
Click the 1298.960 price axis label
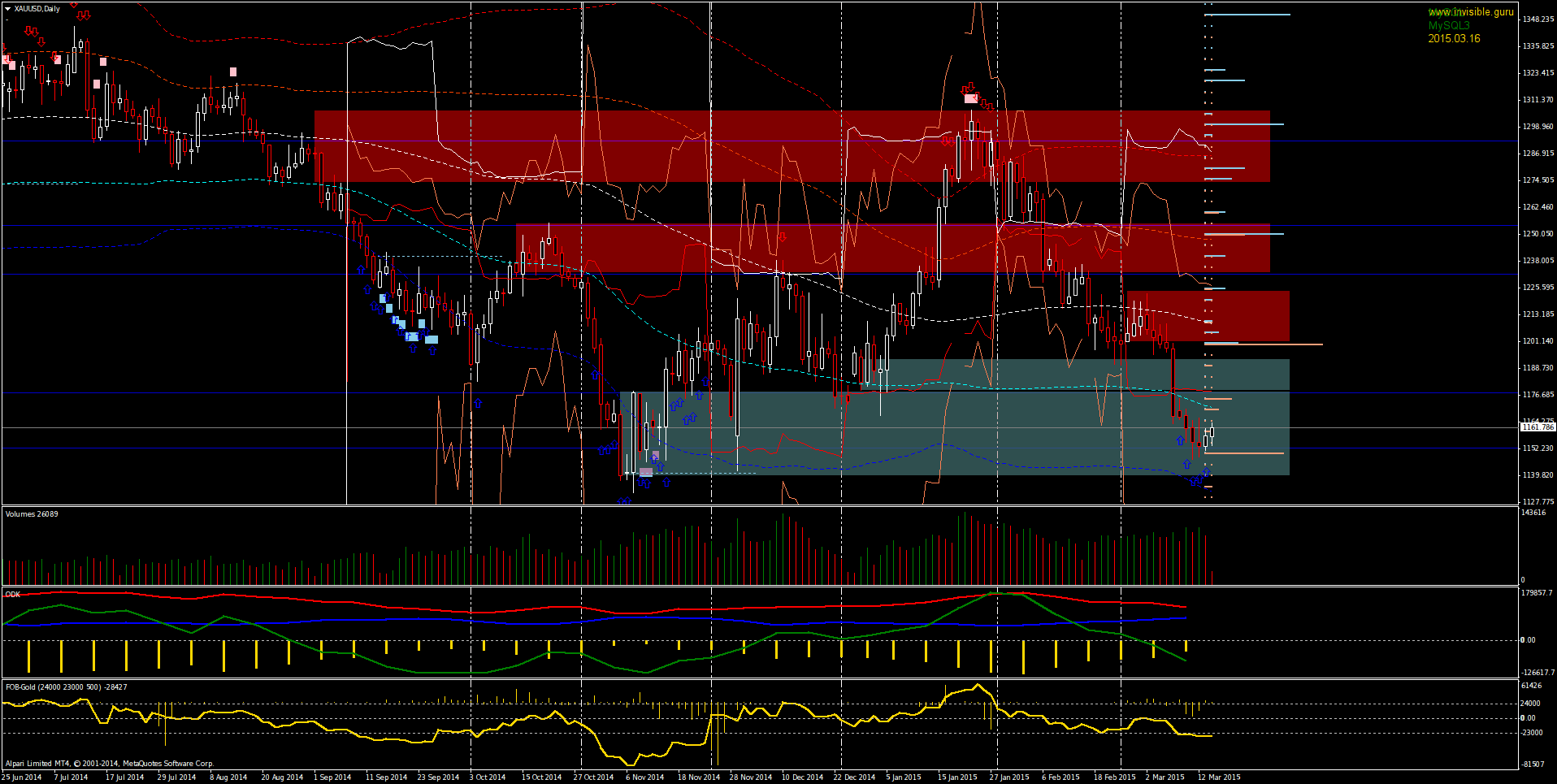point(1537,126)
